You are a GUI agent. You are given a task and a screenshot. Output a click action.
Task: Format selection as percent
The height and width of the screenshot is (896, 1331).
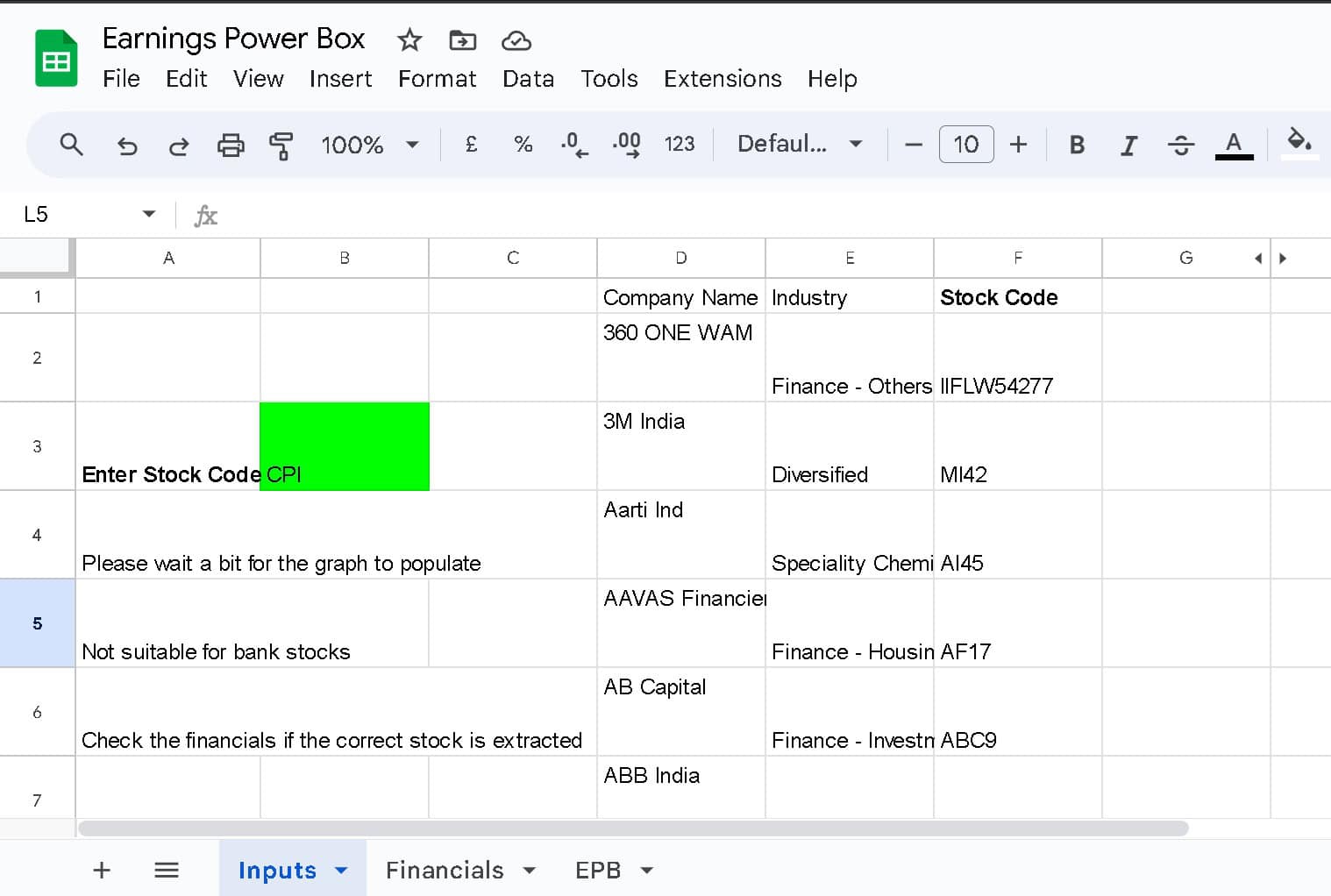523,145
